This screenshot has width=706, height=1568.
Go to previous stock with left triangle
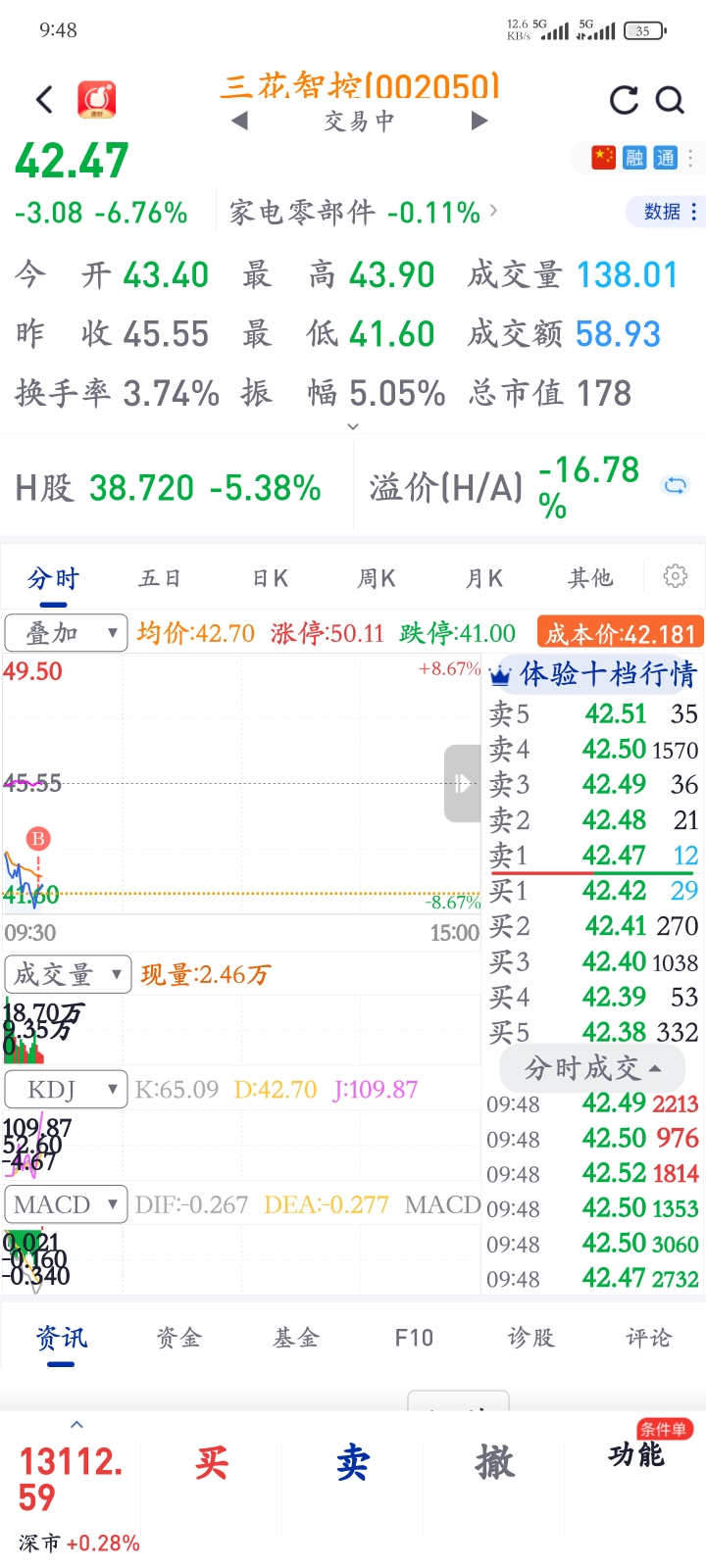click(x=239, y=121)
